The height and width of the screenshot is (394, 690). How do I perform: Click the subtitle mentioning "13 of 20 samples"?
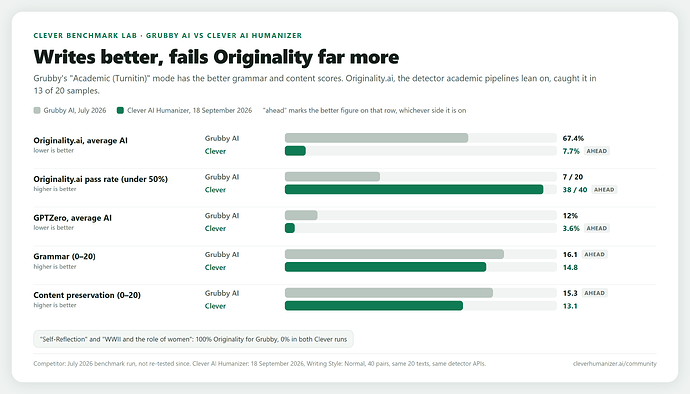pos(315,85)
